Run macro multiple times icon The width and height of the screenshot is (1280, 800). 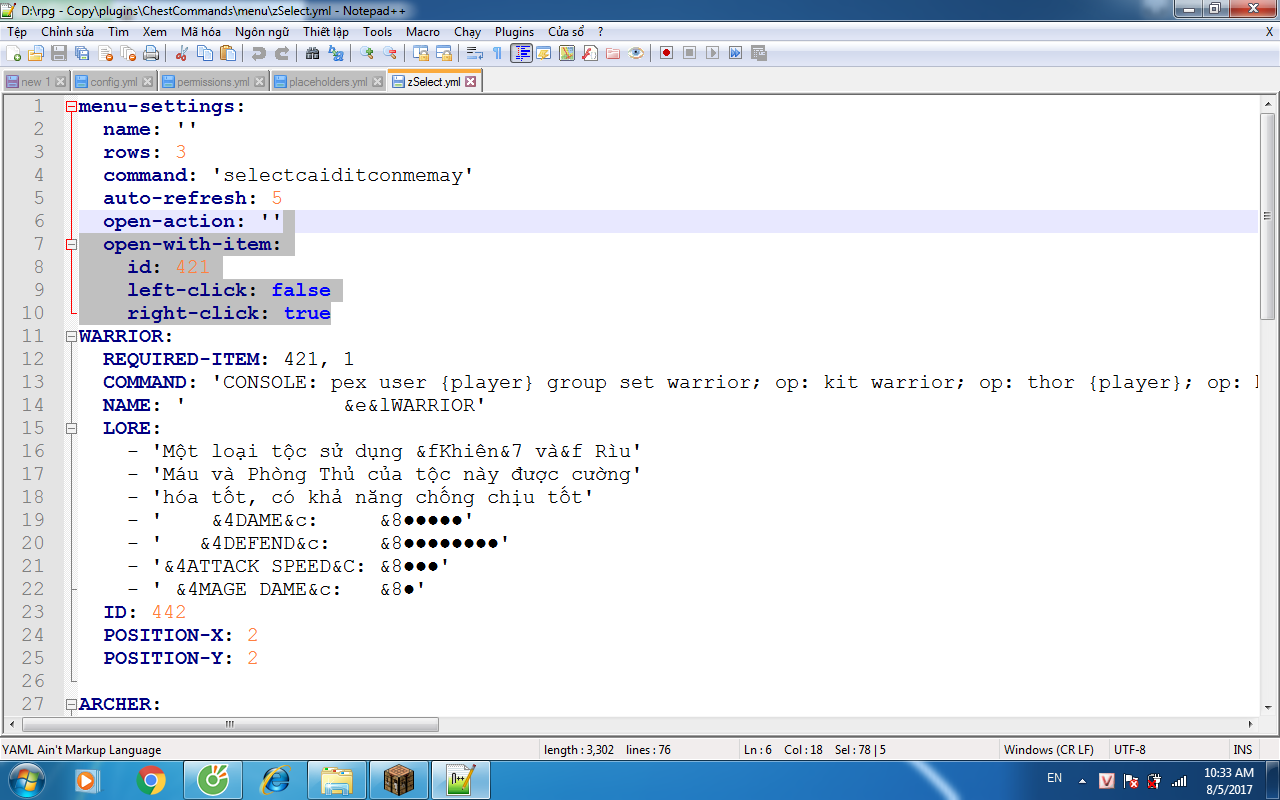[736, 53]
